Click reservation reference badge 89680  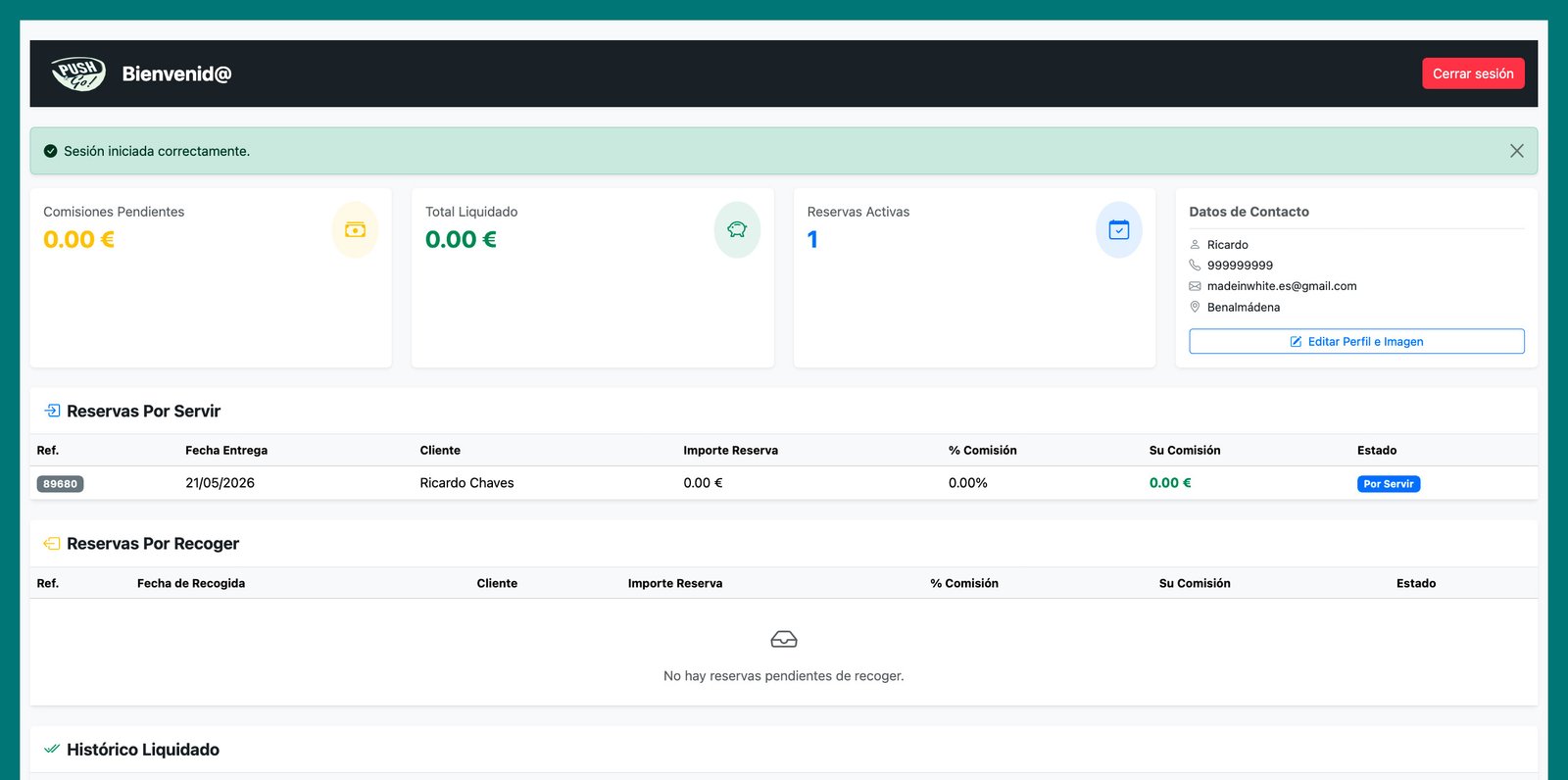tap(60, 484)
